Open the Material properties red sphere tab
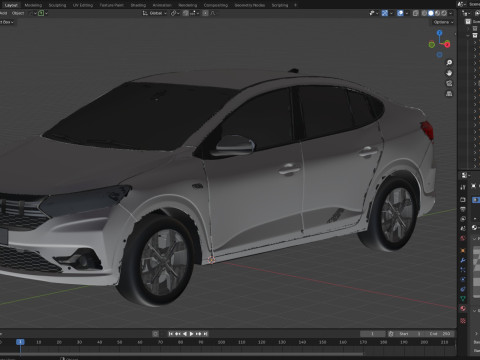480x360 pixels. coord(463,308)
